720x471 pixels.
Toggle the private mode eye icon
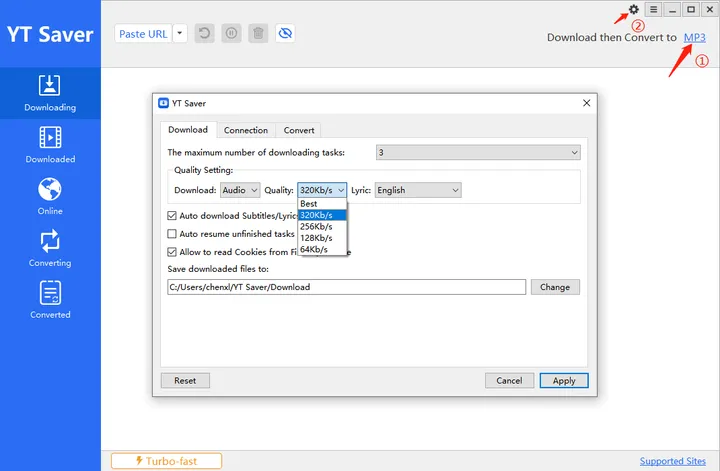[285, 34]
